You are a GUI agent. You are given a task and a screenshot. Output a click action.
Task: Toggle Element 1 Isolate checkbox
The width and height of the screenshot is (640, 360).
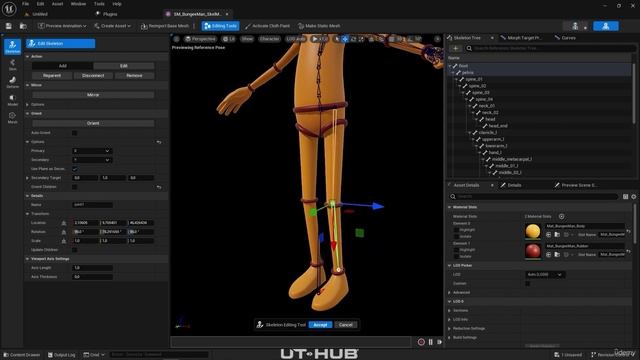(456, 256)
